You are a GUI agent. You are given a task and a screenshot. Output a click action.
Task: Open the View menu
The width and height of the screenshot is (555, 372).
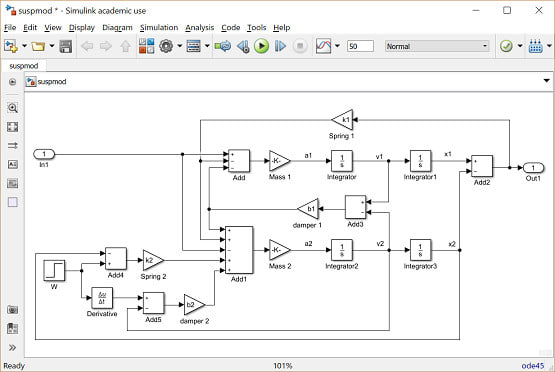(x=53, y=27)
